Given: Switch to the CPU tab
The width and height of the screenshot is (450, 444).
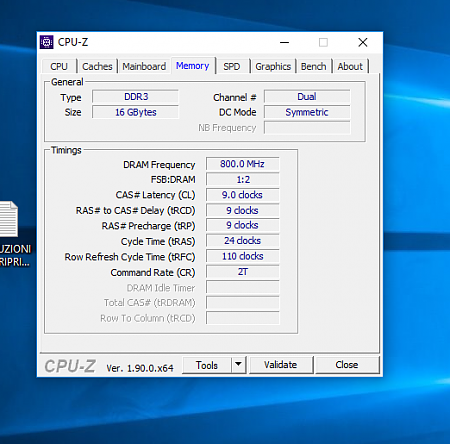Looking at the screenshot, I should (x=59, y=66).
